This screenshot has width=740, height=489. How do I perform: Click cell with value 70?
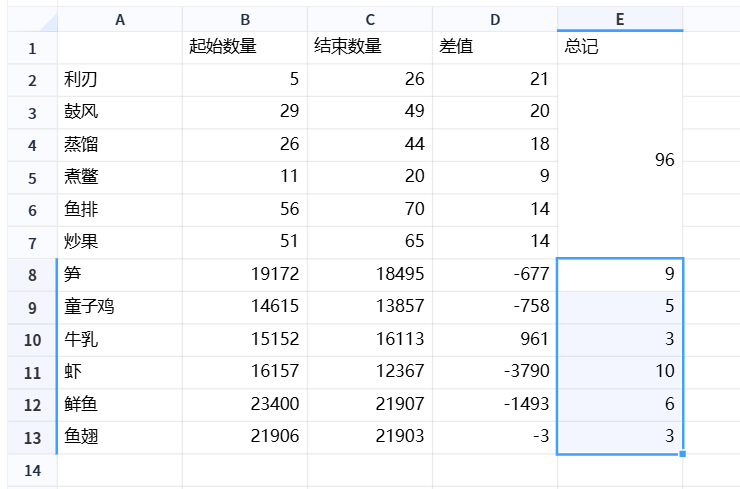[370, 210]
